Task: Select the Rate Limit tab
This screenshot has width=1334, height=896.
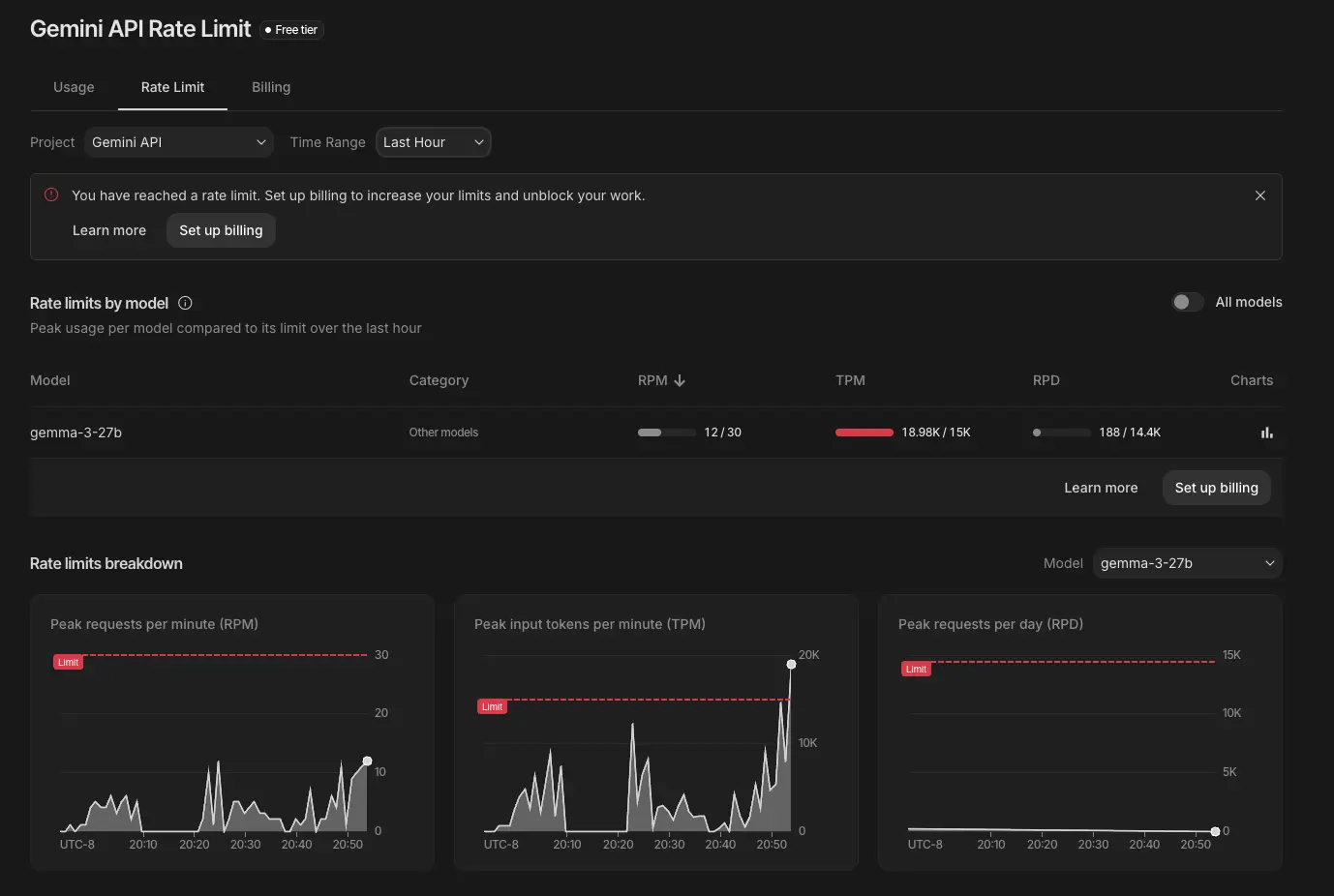Action: pyautogui.click(x=172, y=87)
